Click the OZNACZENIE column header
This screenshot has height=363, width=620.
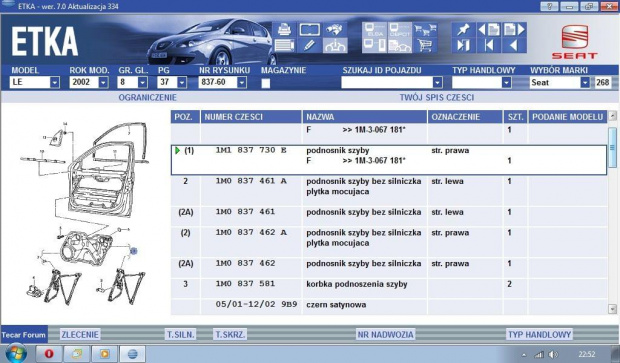[x=465, y=117]
